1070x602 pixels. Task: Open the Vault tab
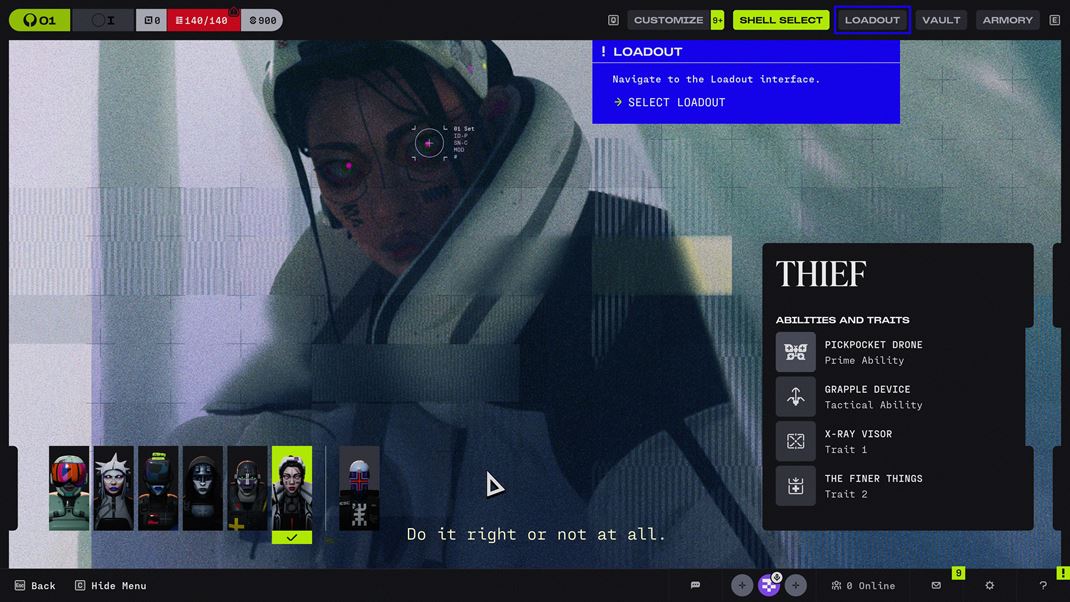pos(941,20)
